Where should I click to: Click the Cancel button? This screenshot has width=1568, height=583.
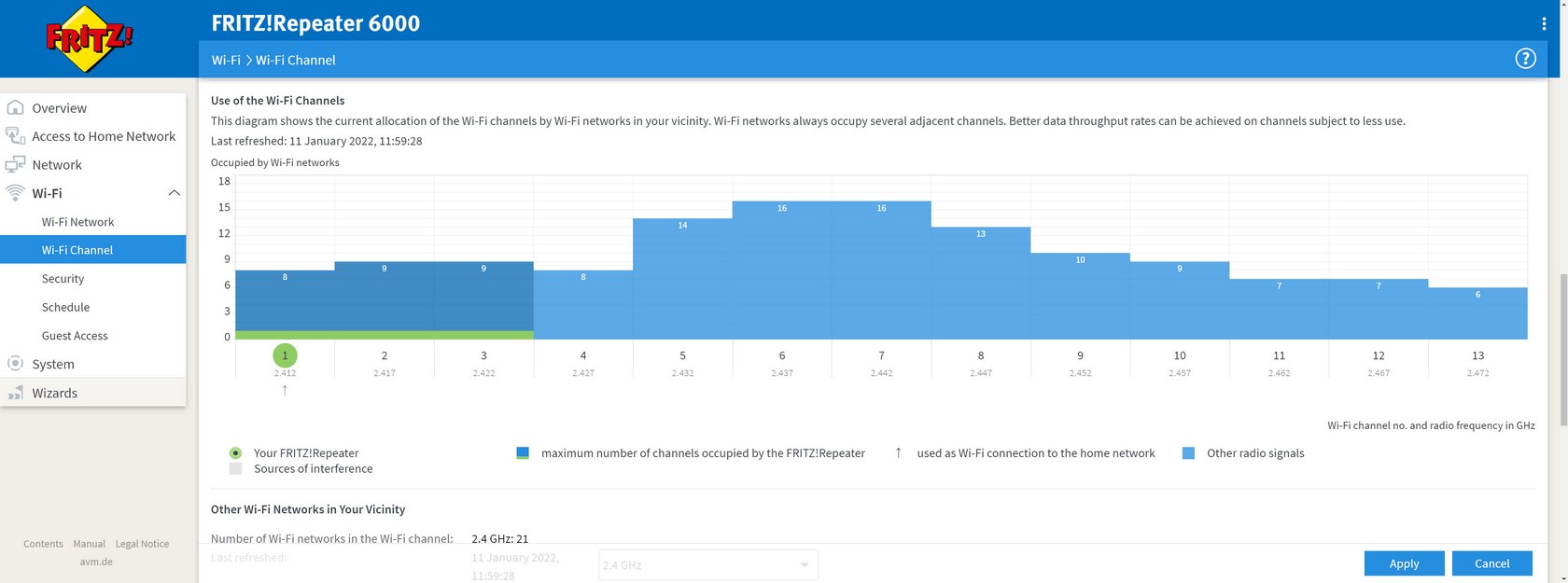(1491, 563)
